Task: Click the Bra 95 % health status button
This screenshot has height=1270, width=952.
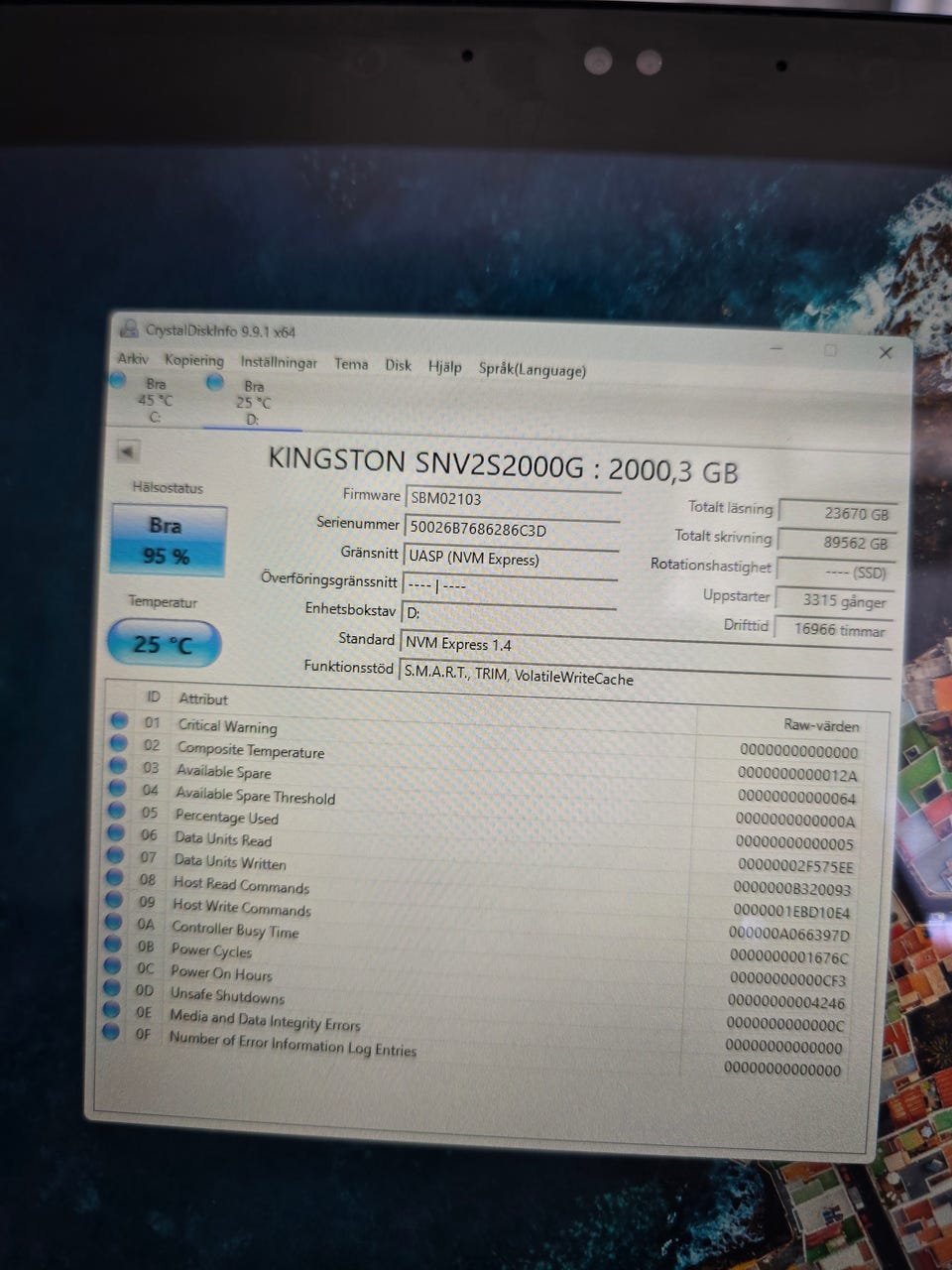Action: [x=169, y=540]
